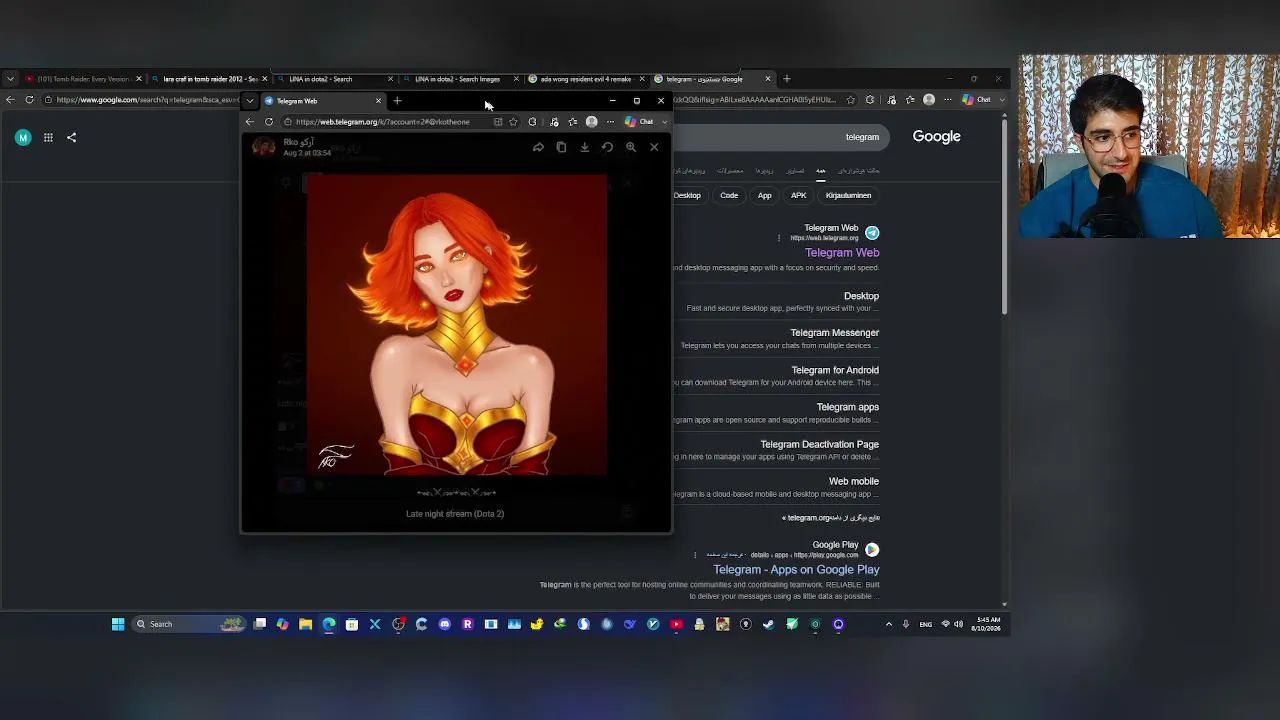Switch to Tomb Raider Every Version tab

pyautogui.click(x=84, y=79)
